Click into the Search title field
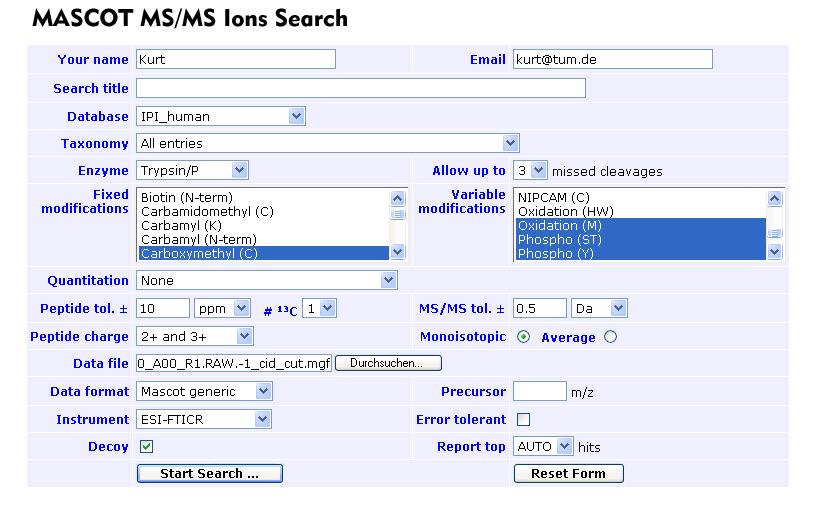This screenshot has height=506, width=821. point(361,88)
